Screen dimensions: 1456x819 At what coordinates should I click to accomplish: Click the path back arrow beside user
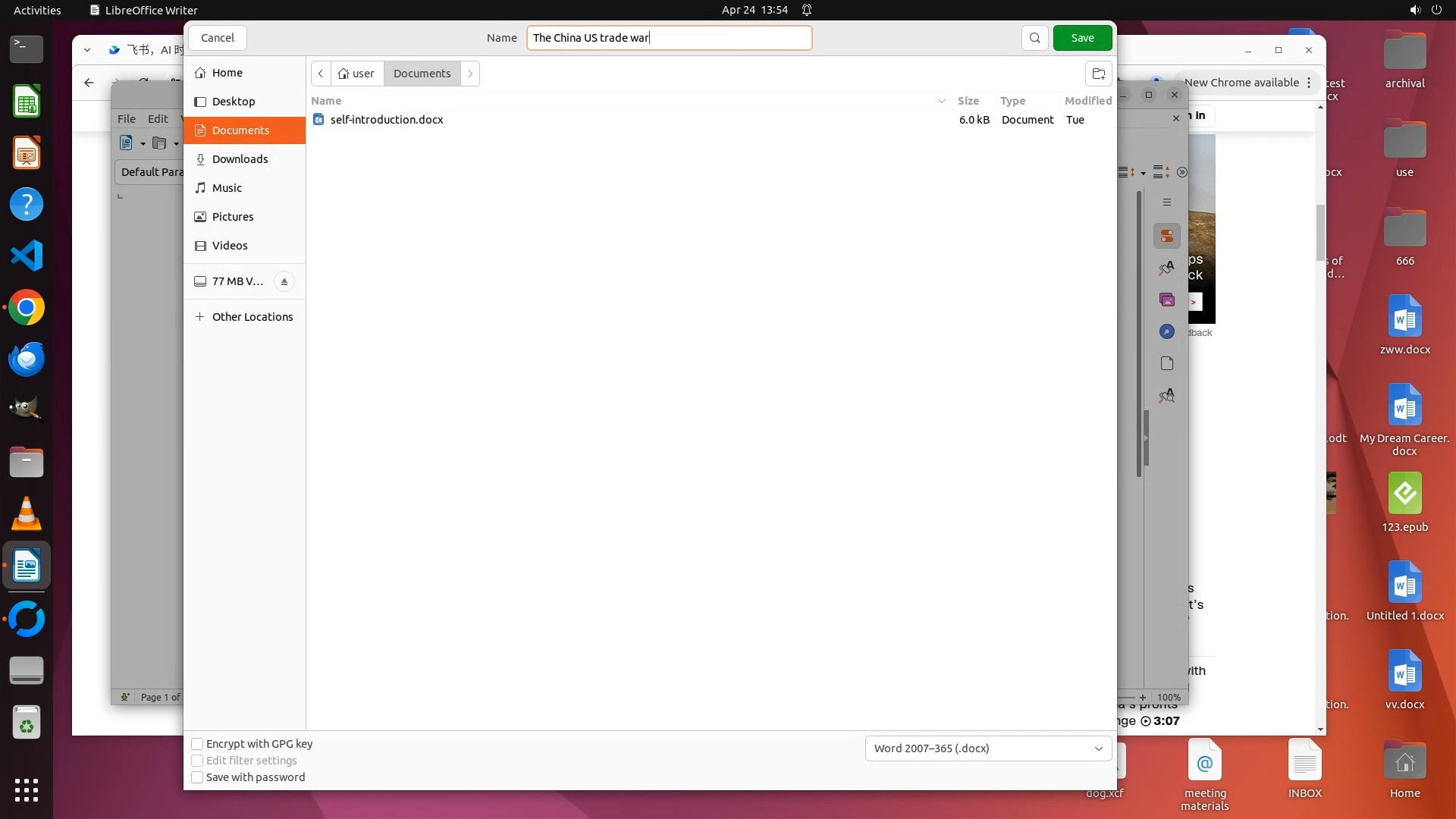coord(321,74)
